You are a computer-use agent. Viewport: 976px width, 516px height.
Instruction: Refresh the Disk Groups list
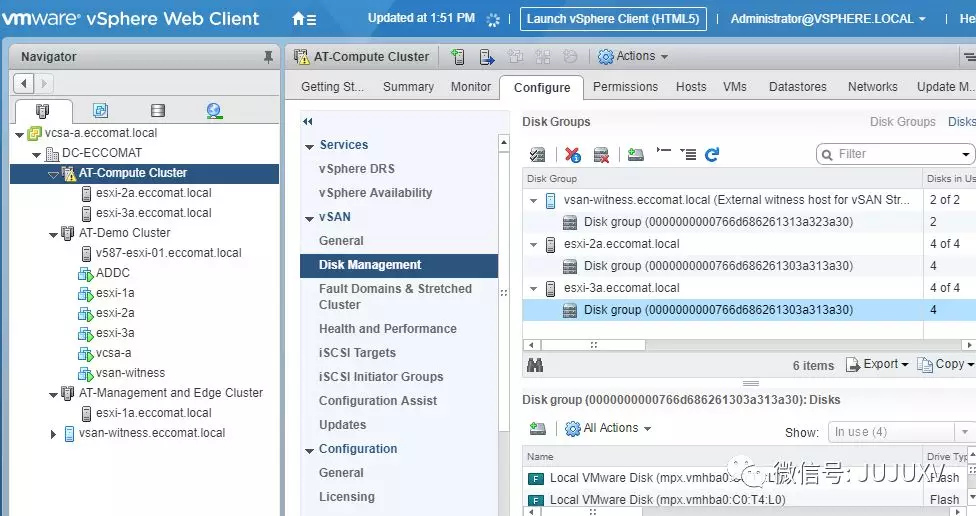click(x=712, y=154)
